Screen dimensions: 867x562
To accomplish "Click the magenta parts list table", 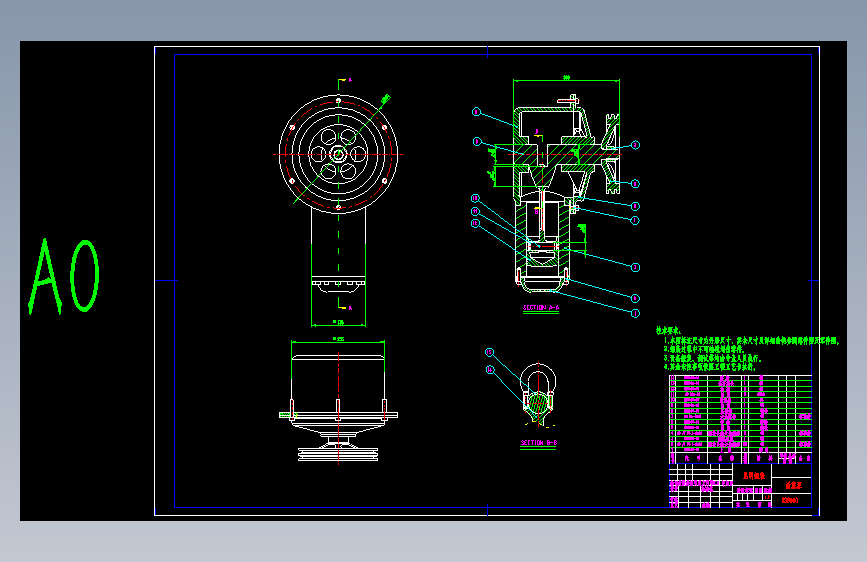I will pyautogui.click(x=740, y=419).
